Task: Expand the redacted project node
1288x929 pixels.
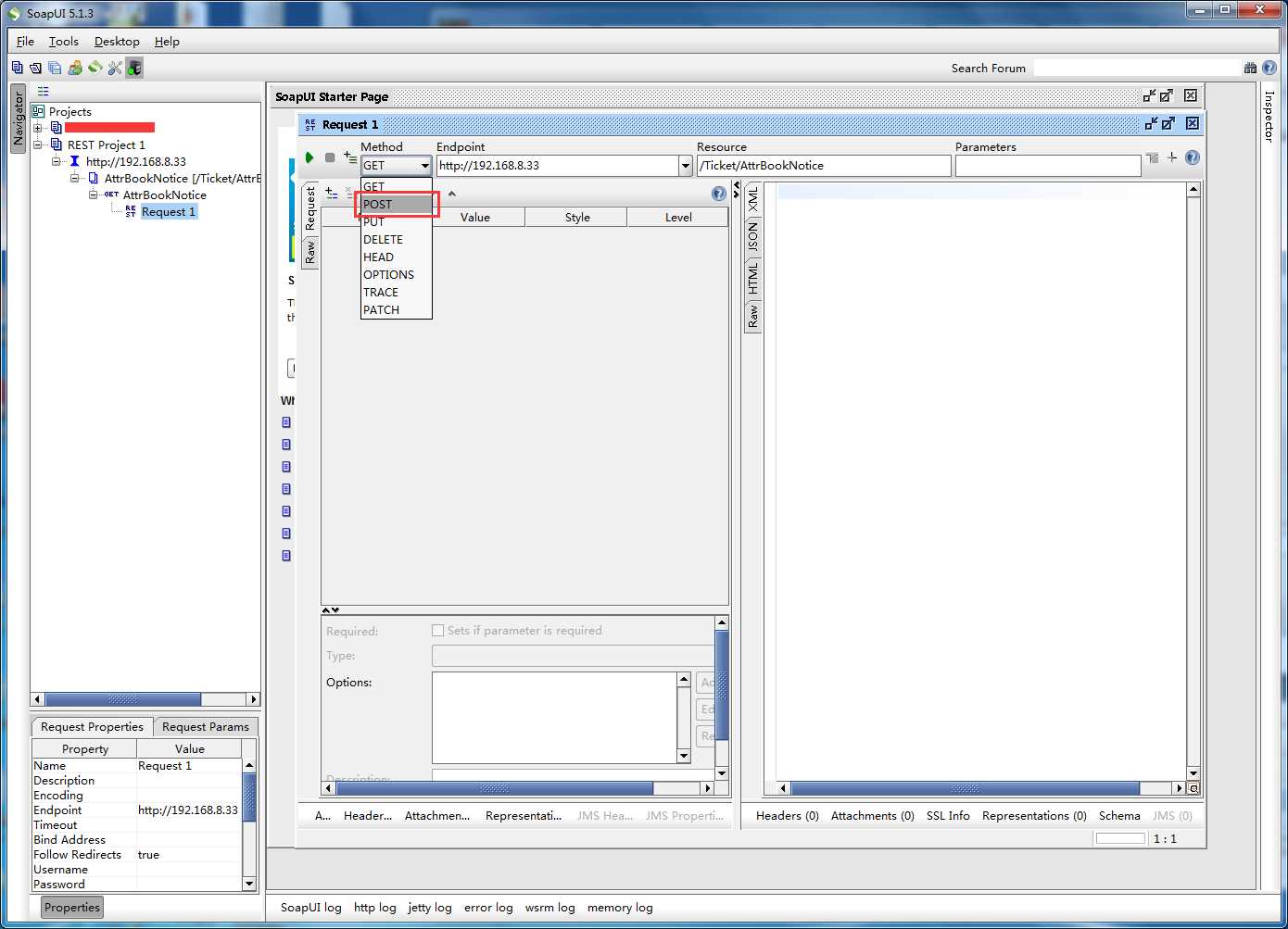Action: (x=38, y=128)
